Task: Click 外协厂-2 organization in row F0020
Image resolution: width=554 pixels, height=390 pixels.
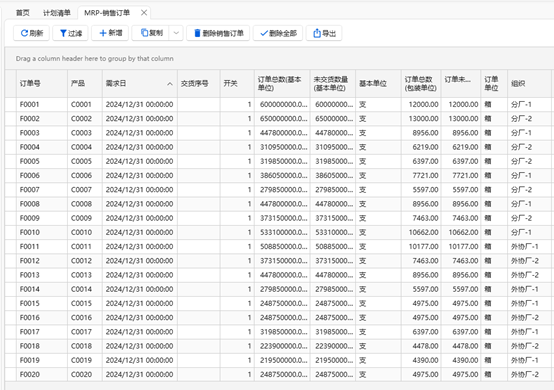Action: 529,374
